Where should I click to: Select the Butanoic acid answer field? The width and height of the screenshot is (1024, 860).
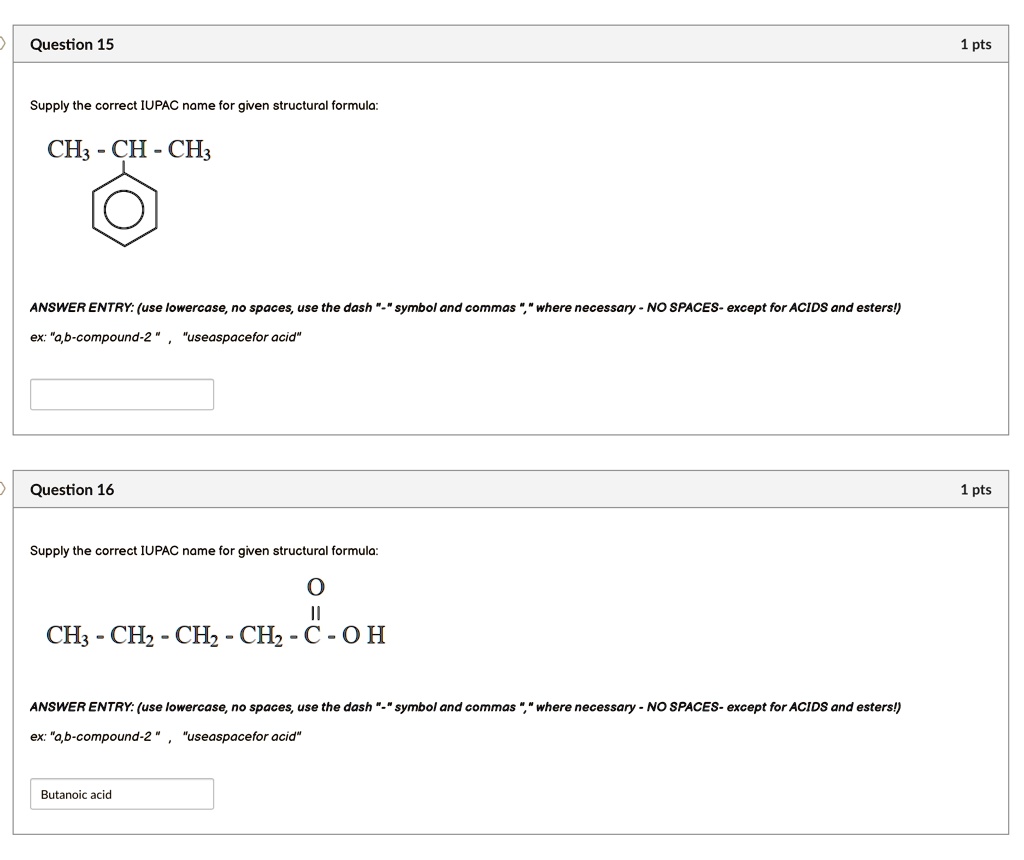[122, 793]
